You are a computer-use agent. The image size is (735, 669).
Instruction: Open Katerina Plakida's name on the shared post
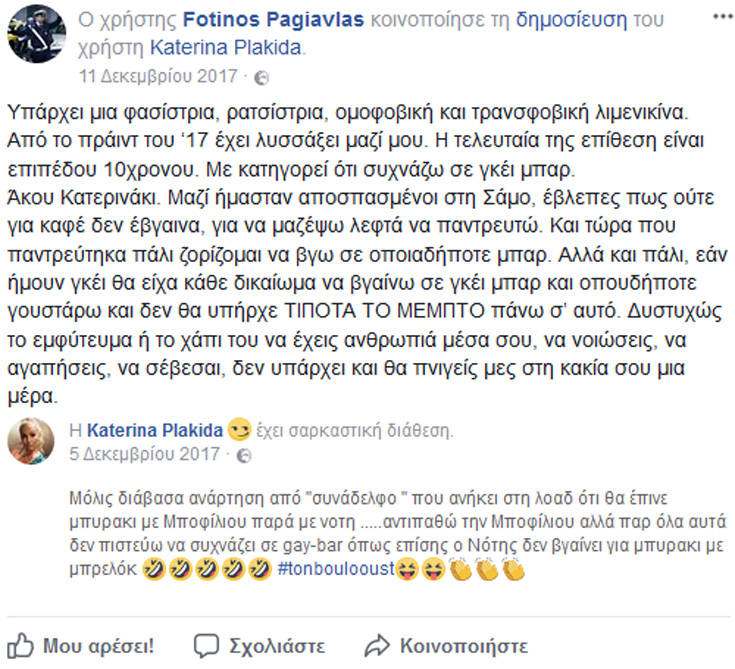(x=156, y=431)
